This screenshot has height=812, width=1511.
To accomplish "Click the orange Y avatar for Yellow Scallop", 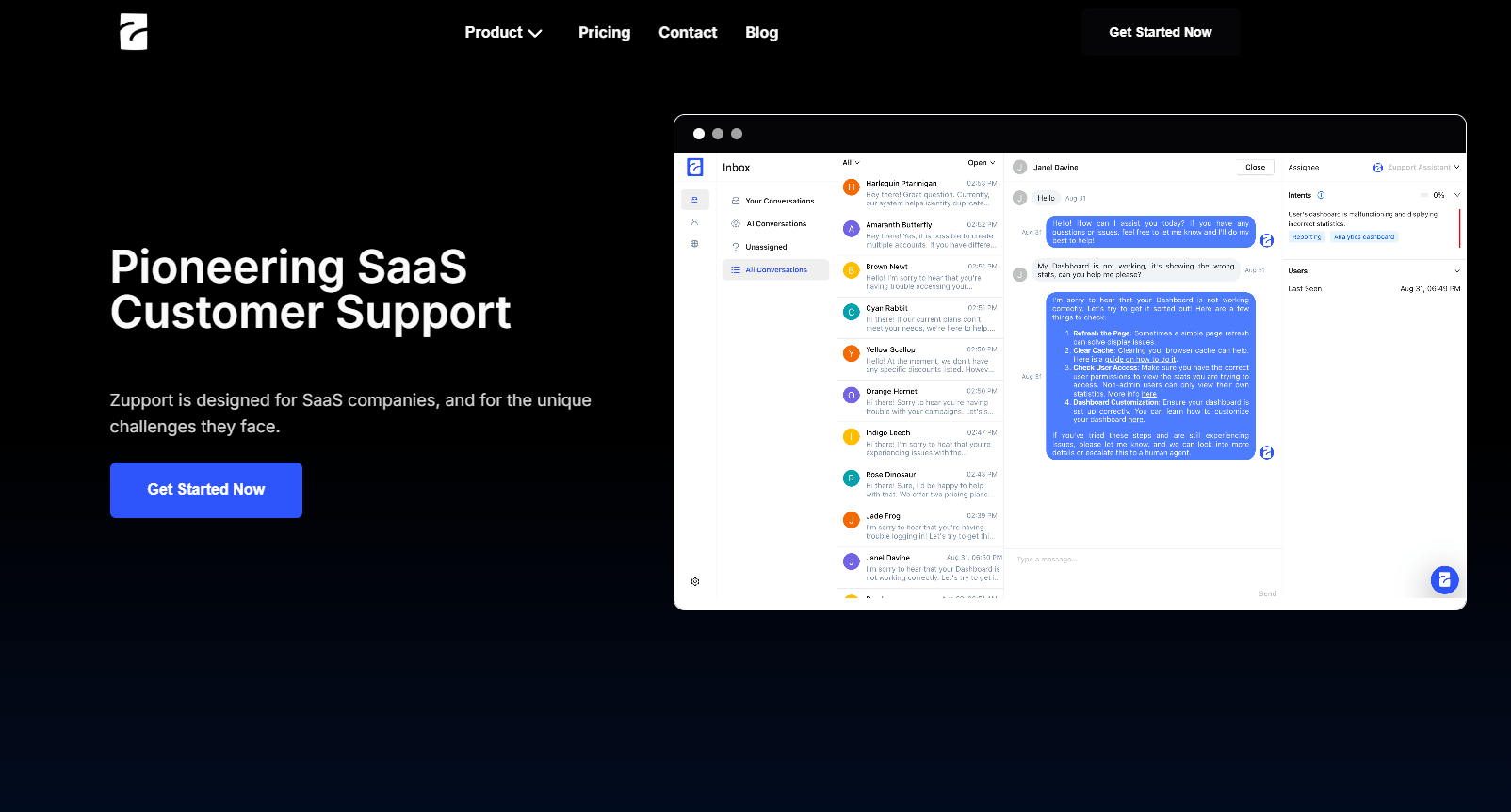I will coord(851,353).
